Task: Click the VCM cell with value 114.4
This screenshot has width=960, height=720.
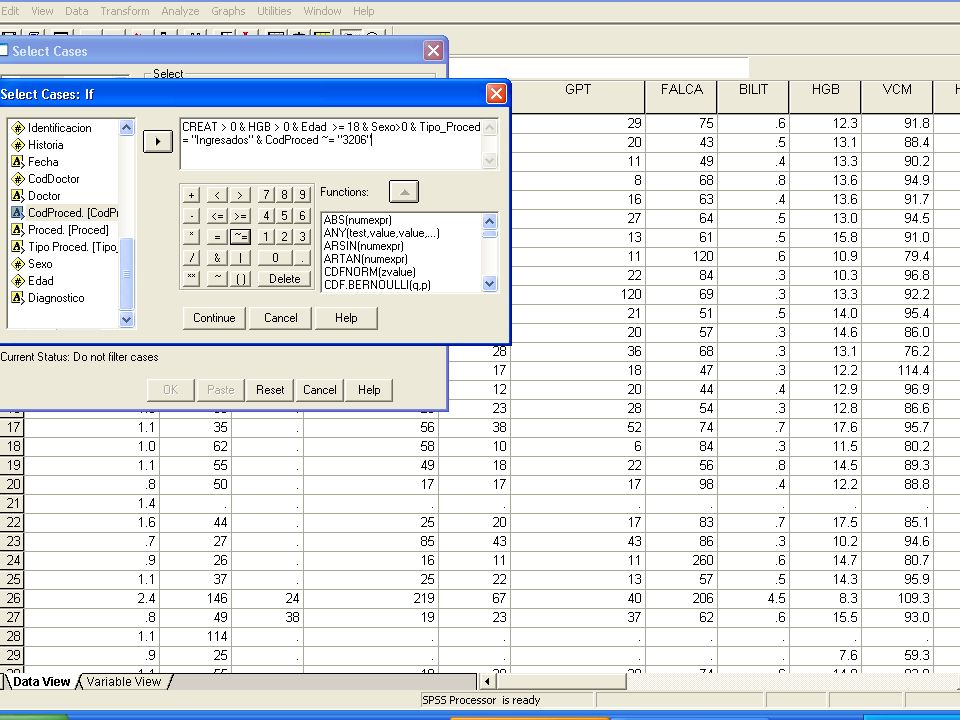Action: [x=897, y=370]
